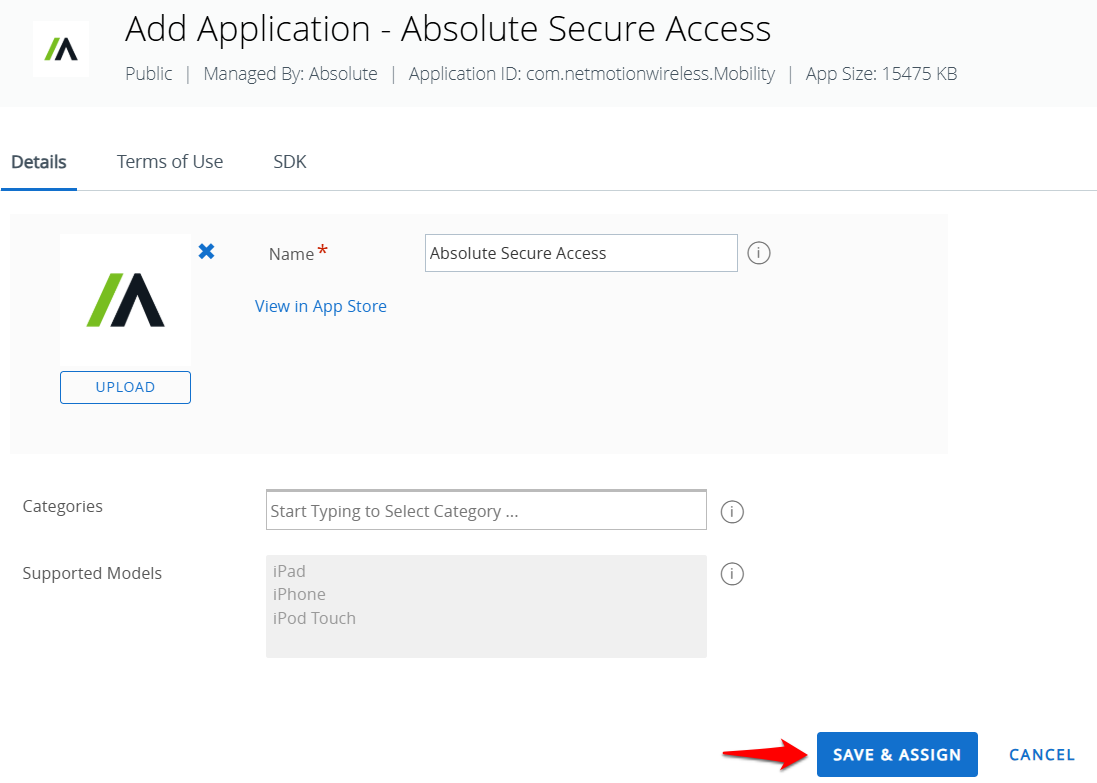Click the CANCEL button
The image size is (1097, 783).
pos(1041,754)
